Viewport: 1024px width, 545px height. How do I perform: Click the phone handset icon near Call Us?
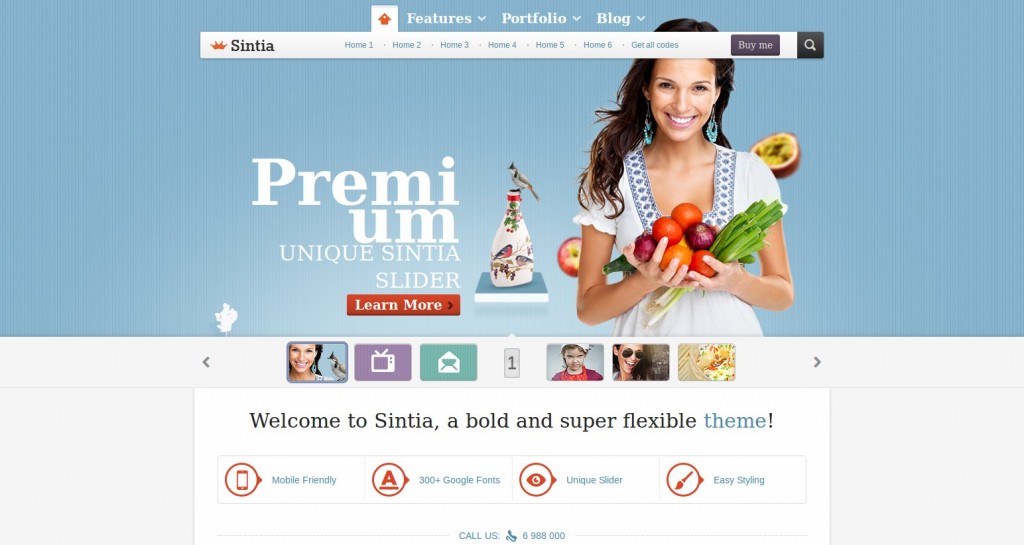[x=511, y=536]
